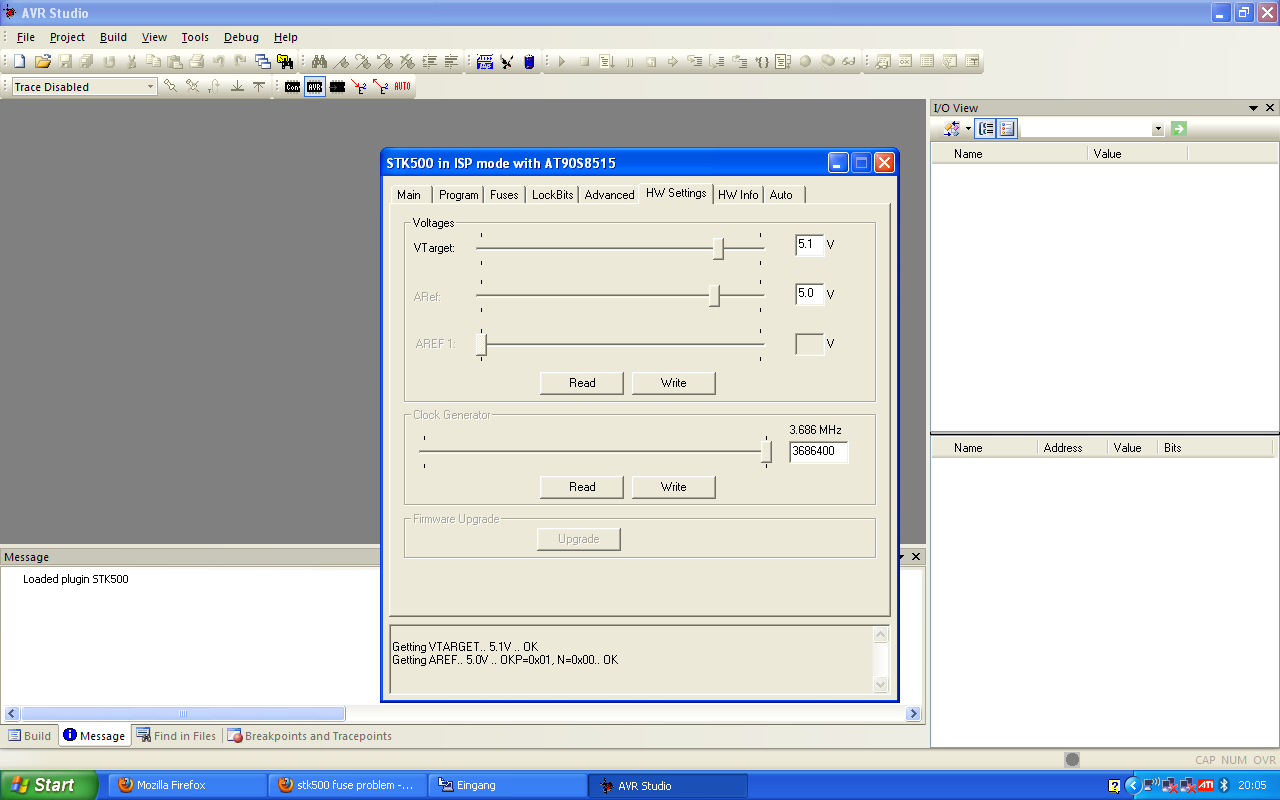
Task: Expand hidden system tray icons arrow
Action: pyautogui.click(x=1132, y=786)
